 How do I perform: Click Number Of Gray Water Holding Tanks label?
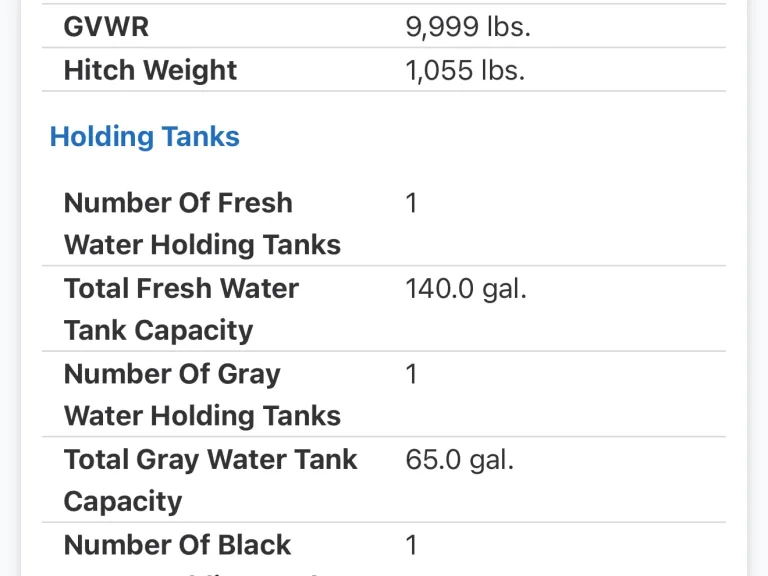(202, 395)
